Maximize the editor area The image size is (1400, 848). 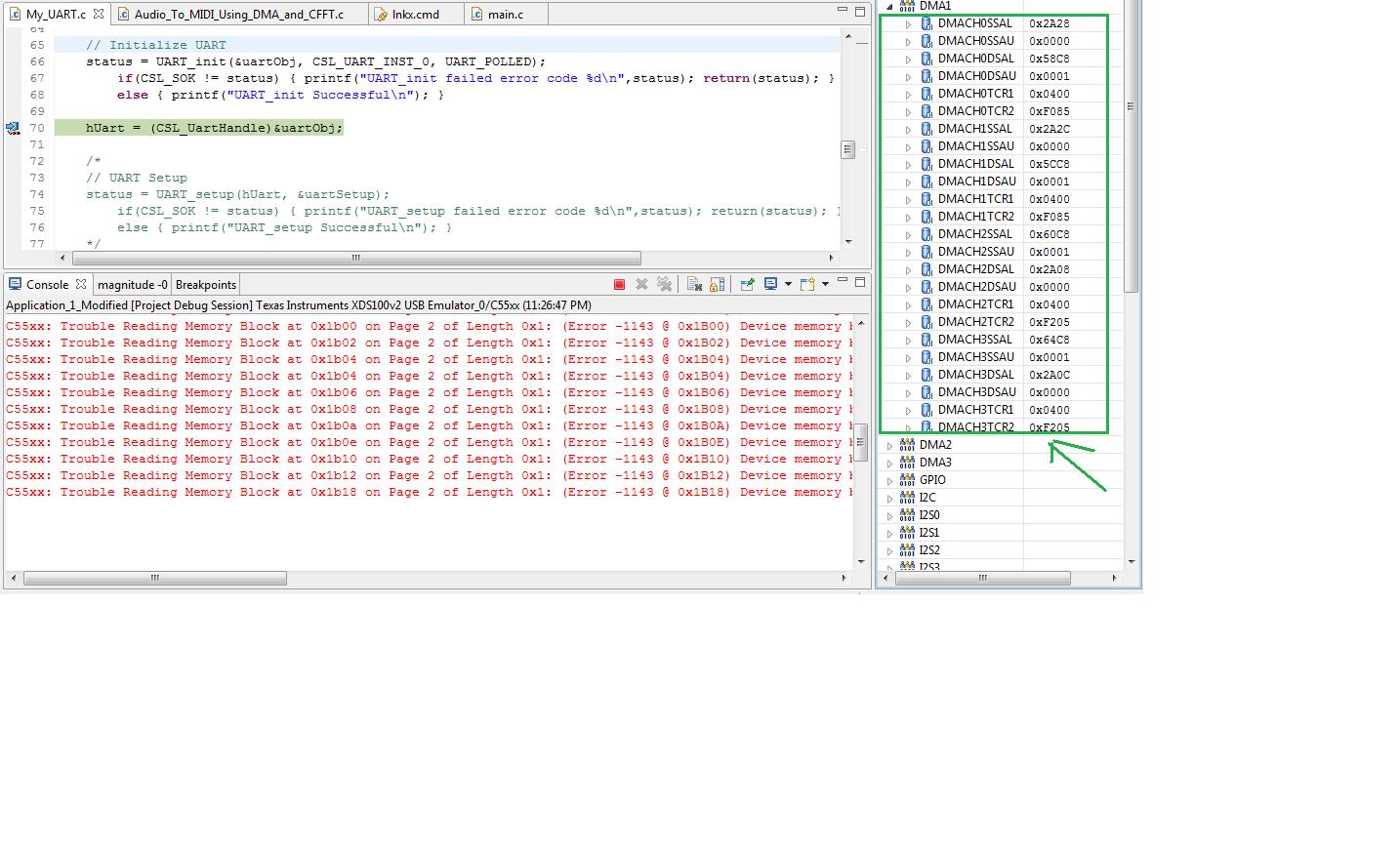(x=860, y=11)
